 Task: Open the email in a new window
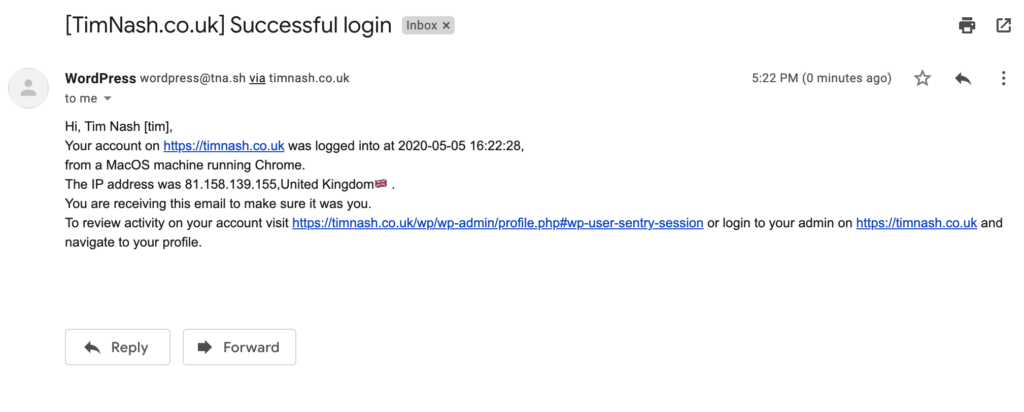(1003, 25)
